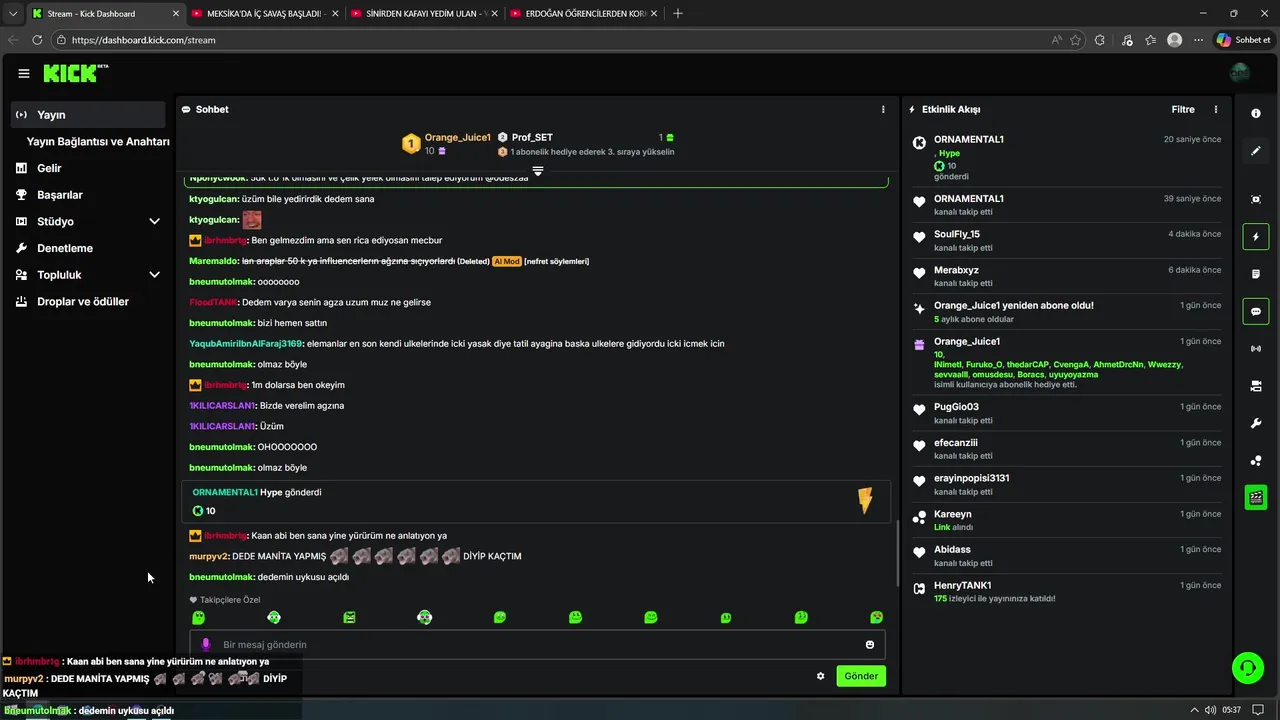
Task: Open the info icon in the right rail
Action: (1256, 114)
